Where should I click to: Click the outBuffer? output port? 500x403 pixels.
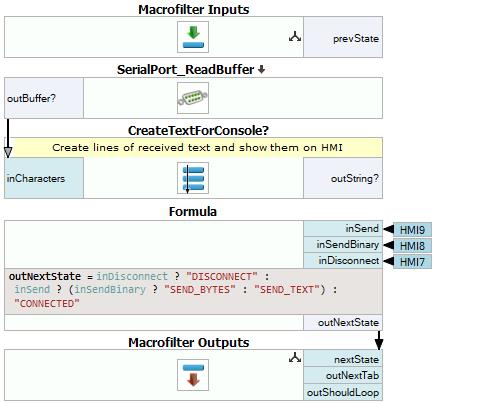[44, 98]
